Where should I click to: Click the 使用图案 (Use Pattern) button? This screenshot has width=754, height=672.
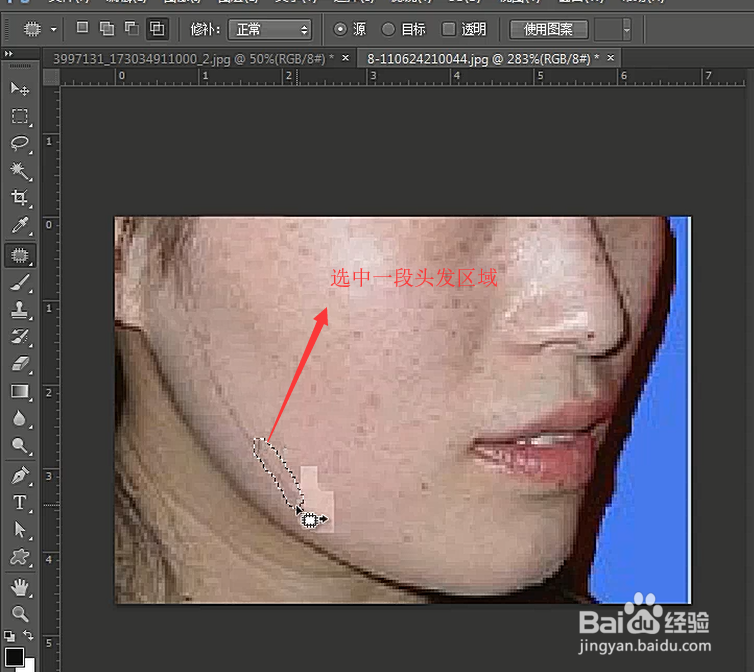[548, 30]
